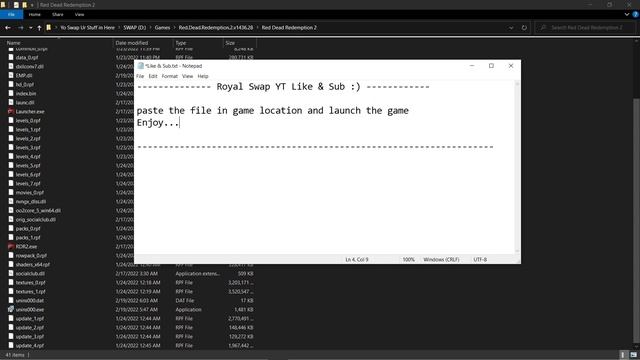Select the socialclub.dll file icon
Image resolution: width=640 pixels, height=360 pixels.
(x=11, y=273)
